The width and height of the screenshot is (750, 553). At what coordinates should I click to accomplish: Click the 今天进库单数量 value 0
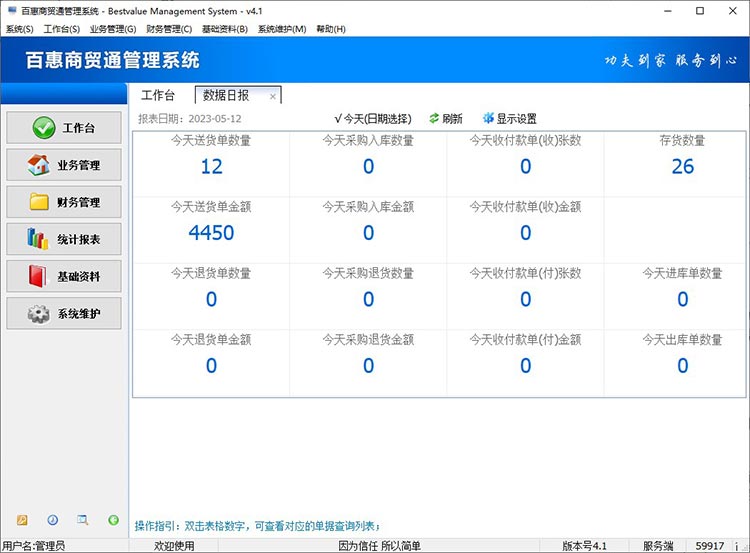[x=683, y=299]
